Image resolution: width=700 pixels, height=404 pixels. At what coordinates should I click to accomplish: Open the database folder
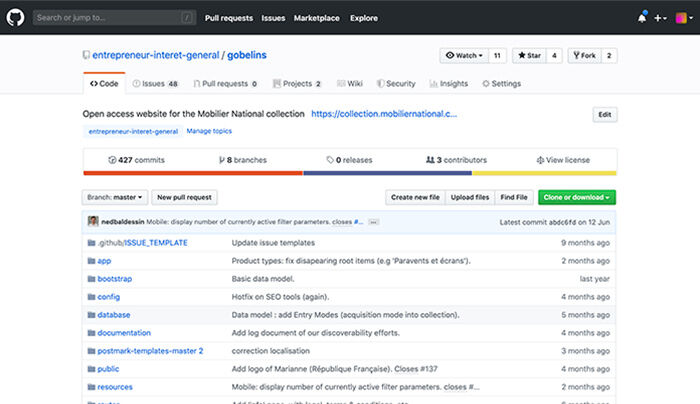pyautogui.click(x=114, y=315)
